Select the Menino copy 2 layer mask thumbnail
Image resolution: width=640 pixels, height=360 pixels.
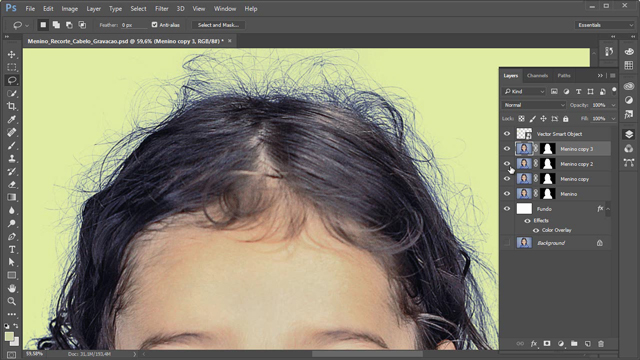(547, 164)
